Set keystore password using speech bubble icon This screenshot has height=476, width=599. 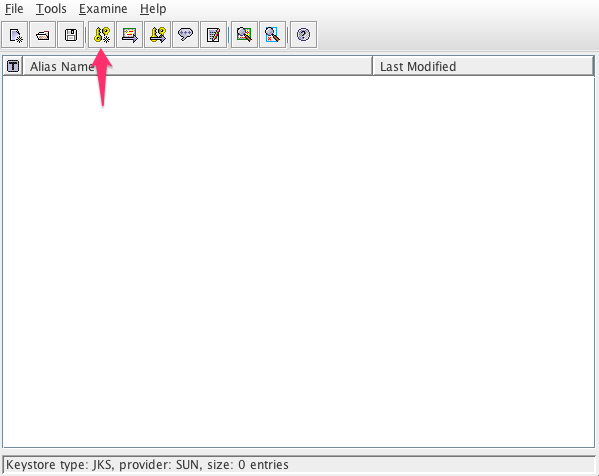[185, 35]
